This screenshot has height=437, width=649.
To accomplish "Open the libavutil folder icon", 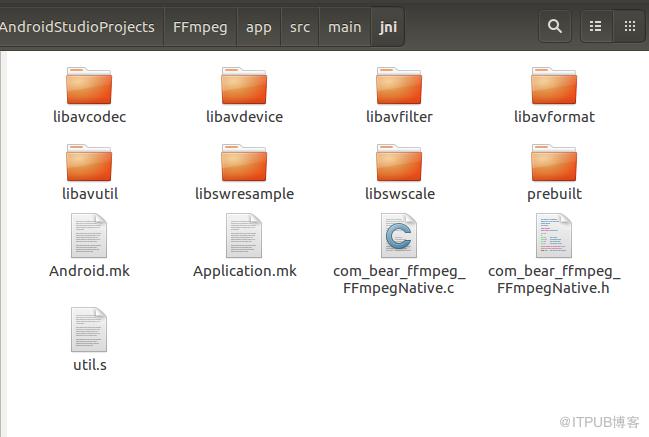I will (x=89, y=163).
